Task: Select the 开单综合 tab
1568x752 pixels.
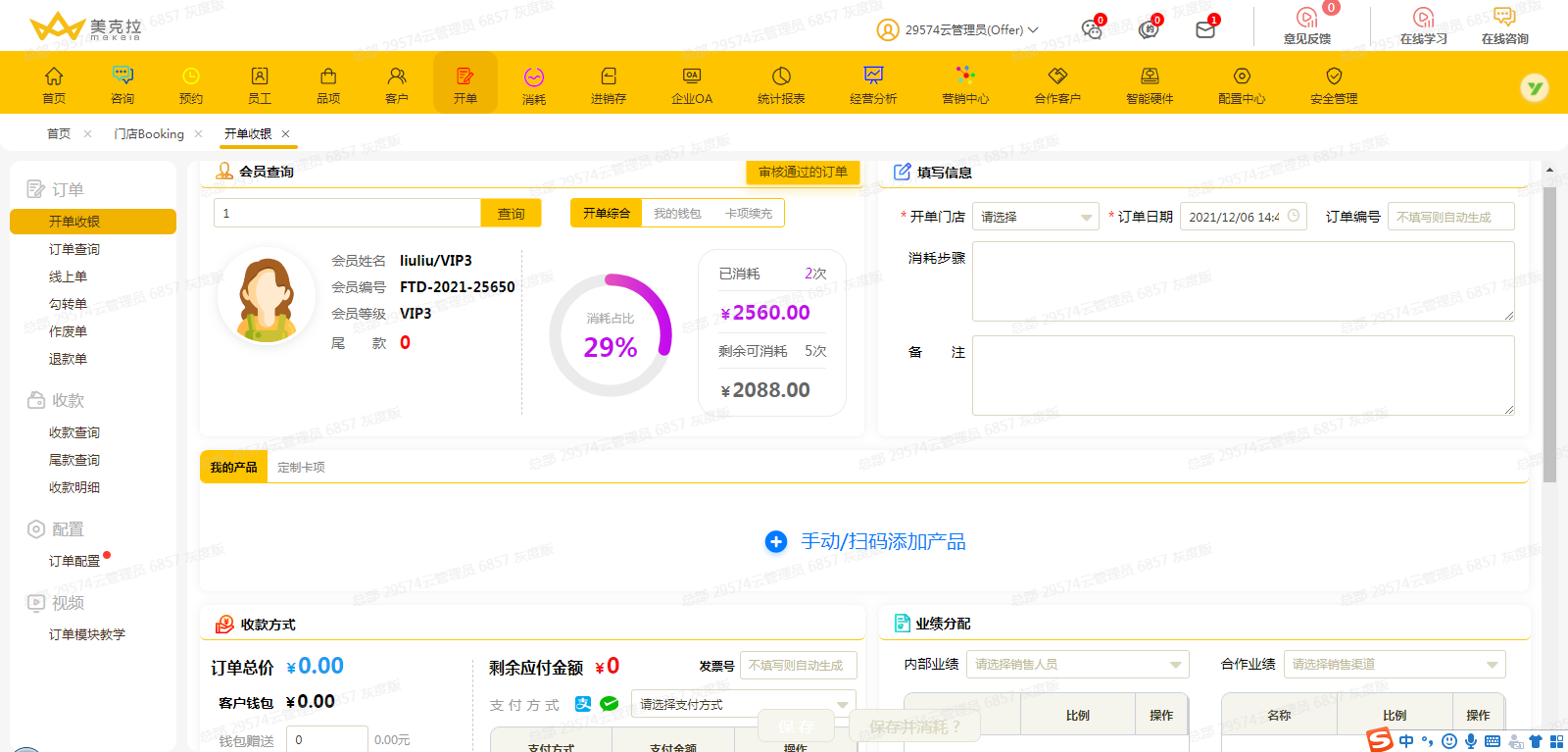Action: point(607,213)
